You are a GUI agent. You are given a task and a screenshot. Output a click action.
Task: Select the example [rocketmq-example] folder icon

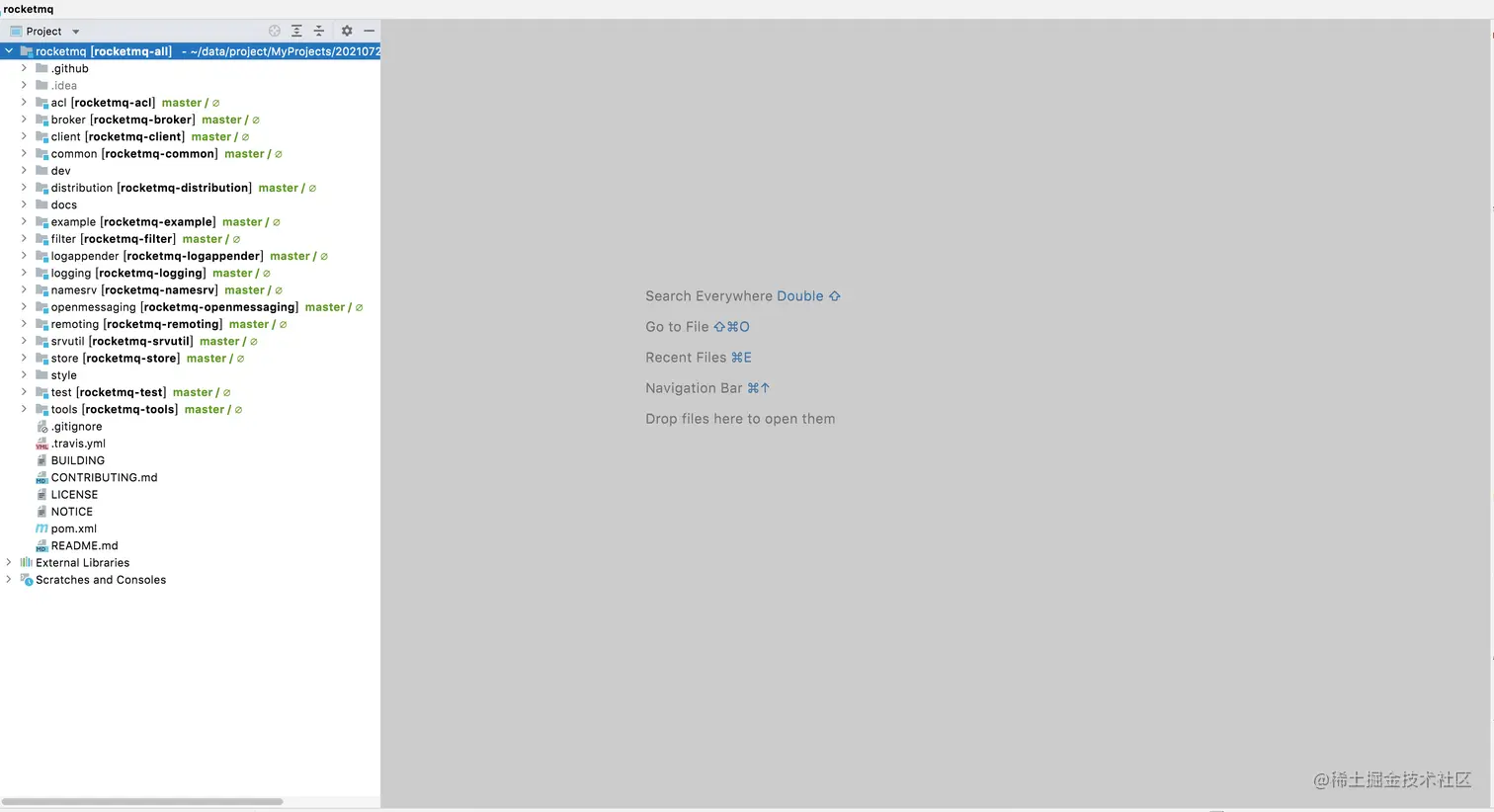click(41, 222)
